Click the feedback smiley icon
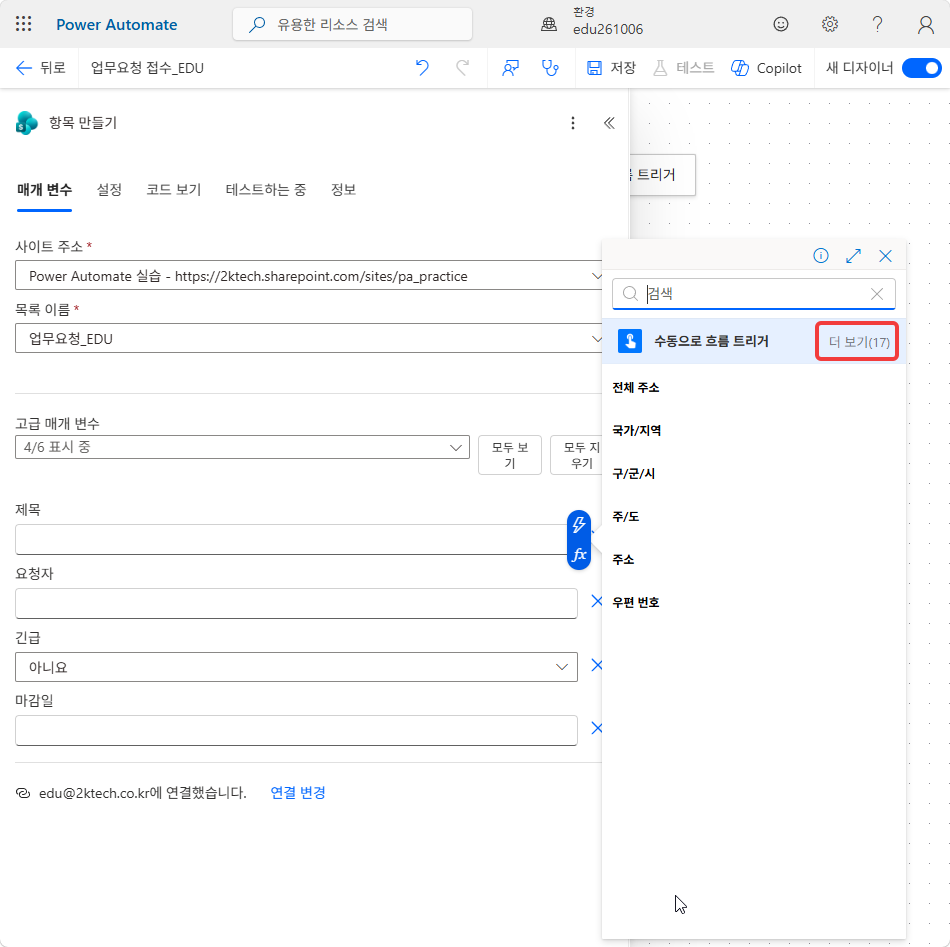 coord(781,24)
